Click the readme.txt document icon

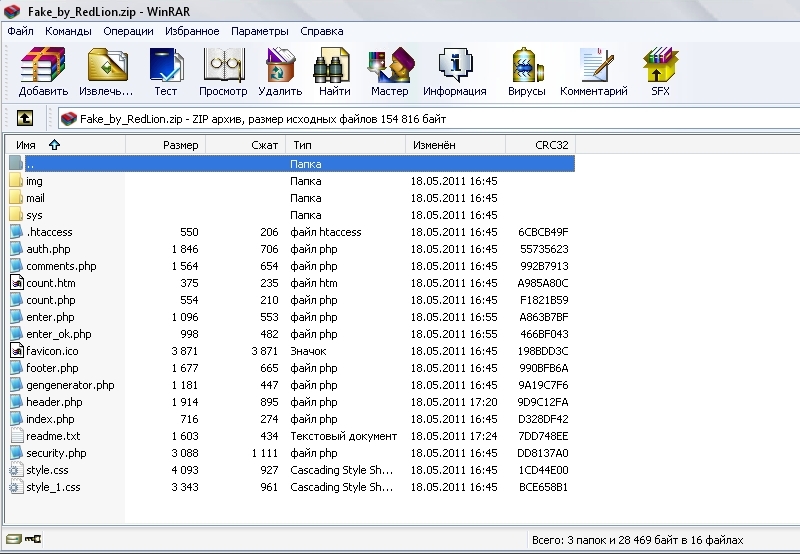click(17, 436)
